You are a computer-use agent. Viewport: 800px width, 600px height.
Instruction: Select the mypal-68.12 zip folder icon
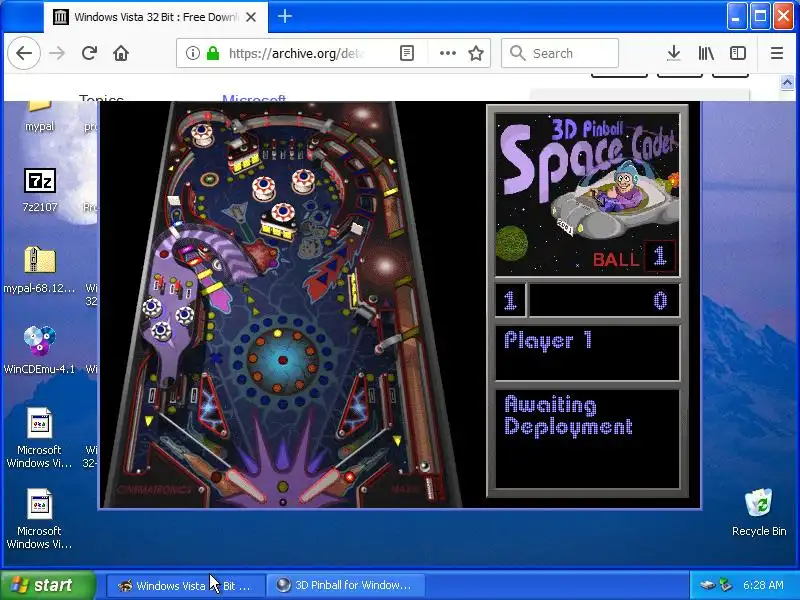[x=39, y=270]
